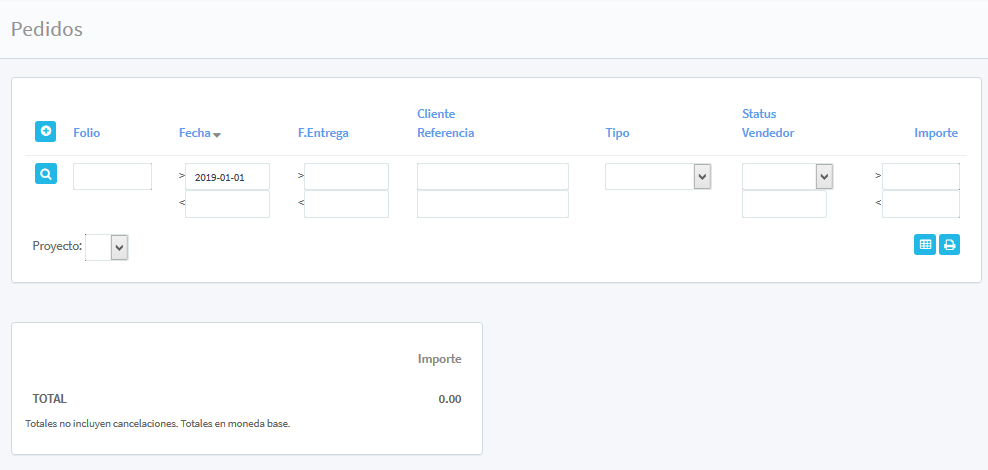This screenshot has width=988, height=470.
Task: Click the add new order plus icon
Action: click(45, 131)
